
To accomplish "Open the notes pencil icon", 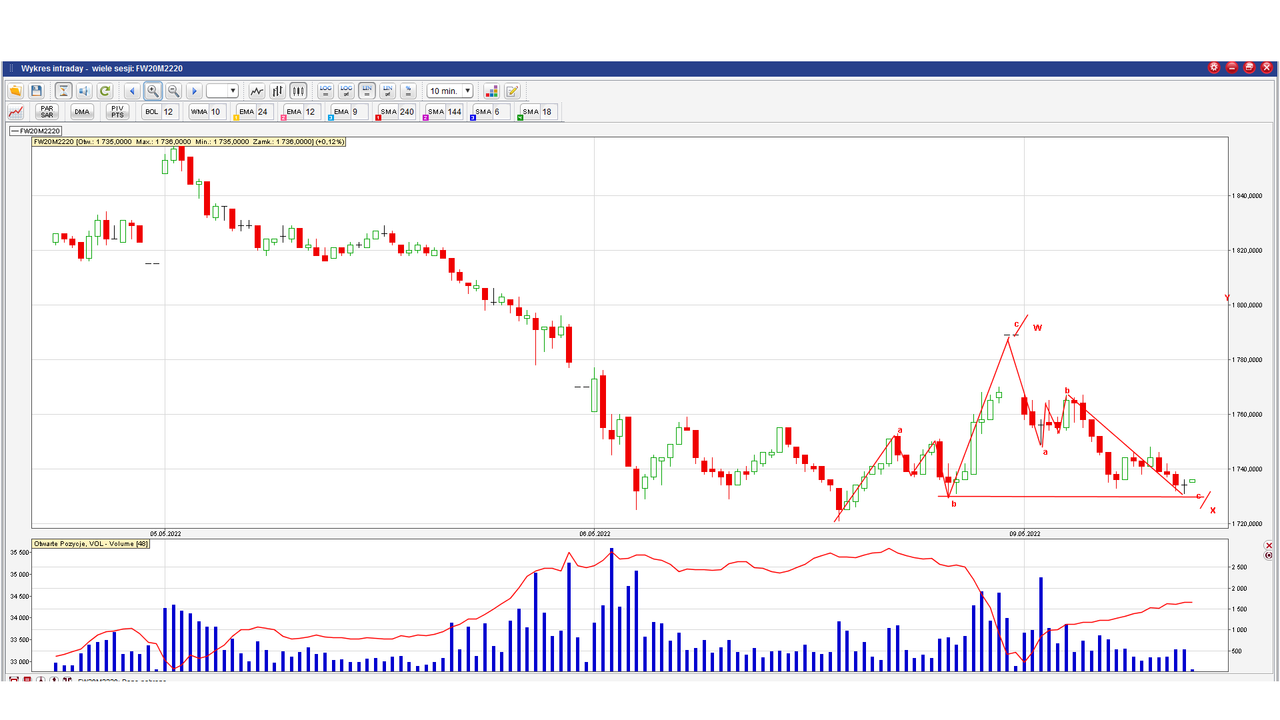I will click(x=512, y=91).
